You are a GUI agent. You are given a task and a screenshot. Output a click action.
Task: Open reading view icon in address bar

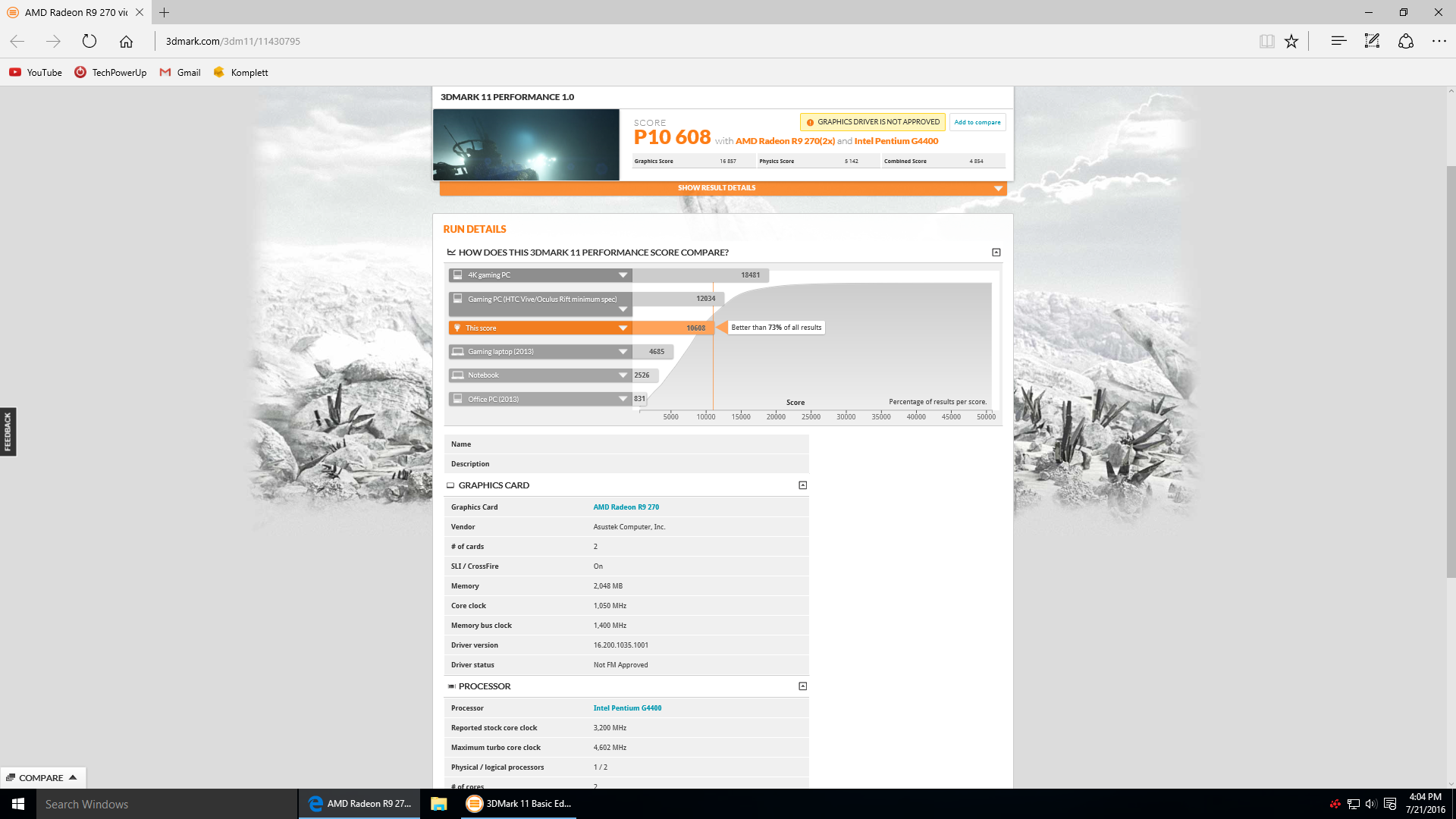click(1266, 41)
